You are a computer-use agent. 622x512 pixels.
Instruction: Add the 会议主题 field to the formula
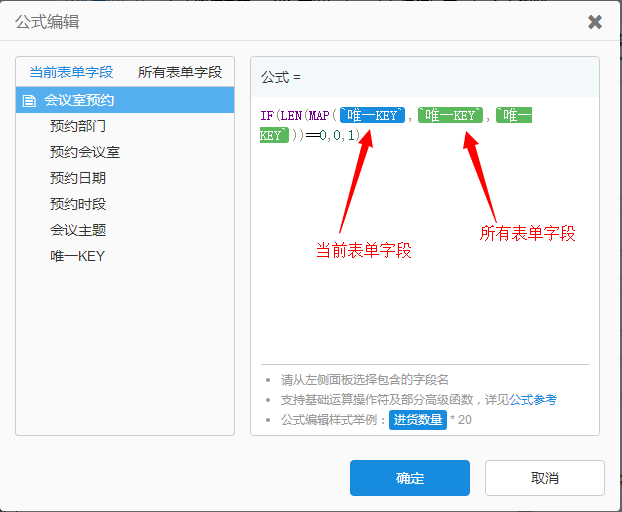click(x=77, y=230)
